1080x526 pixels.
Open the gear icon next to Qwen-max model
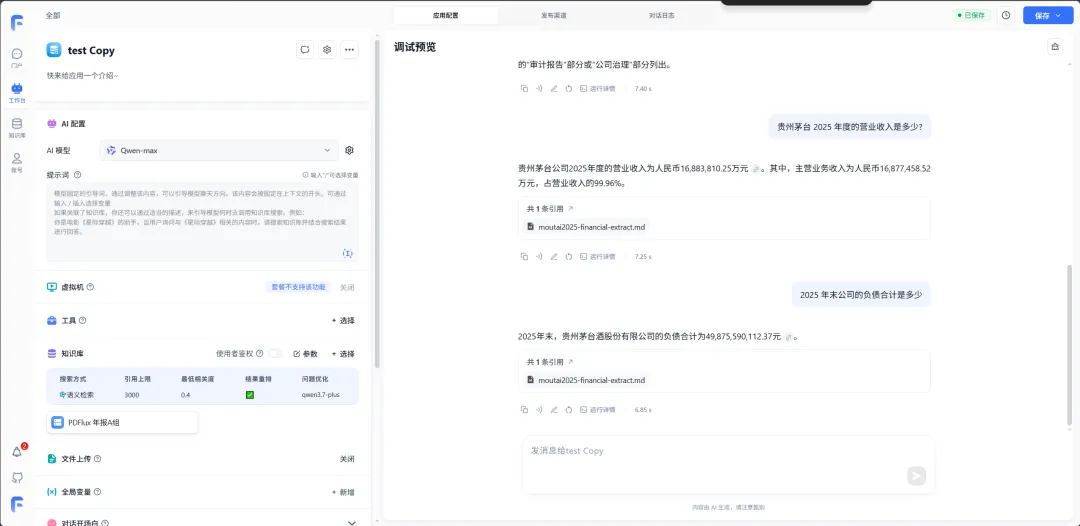click(x=349, y=150)
